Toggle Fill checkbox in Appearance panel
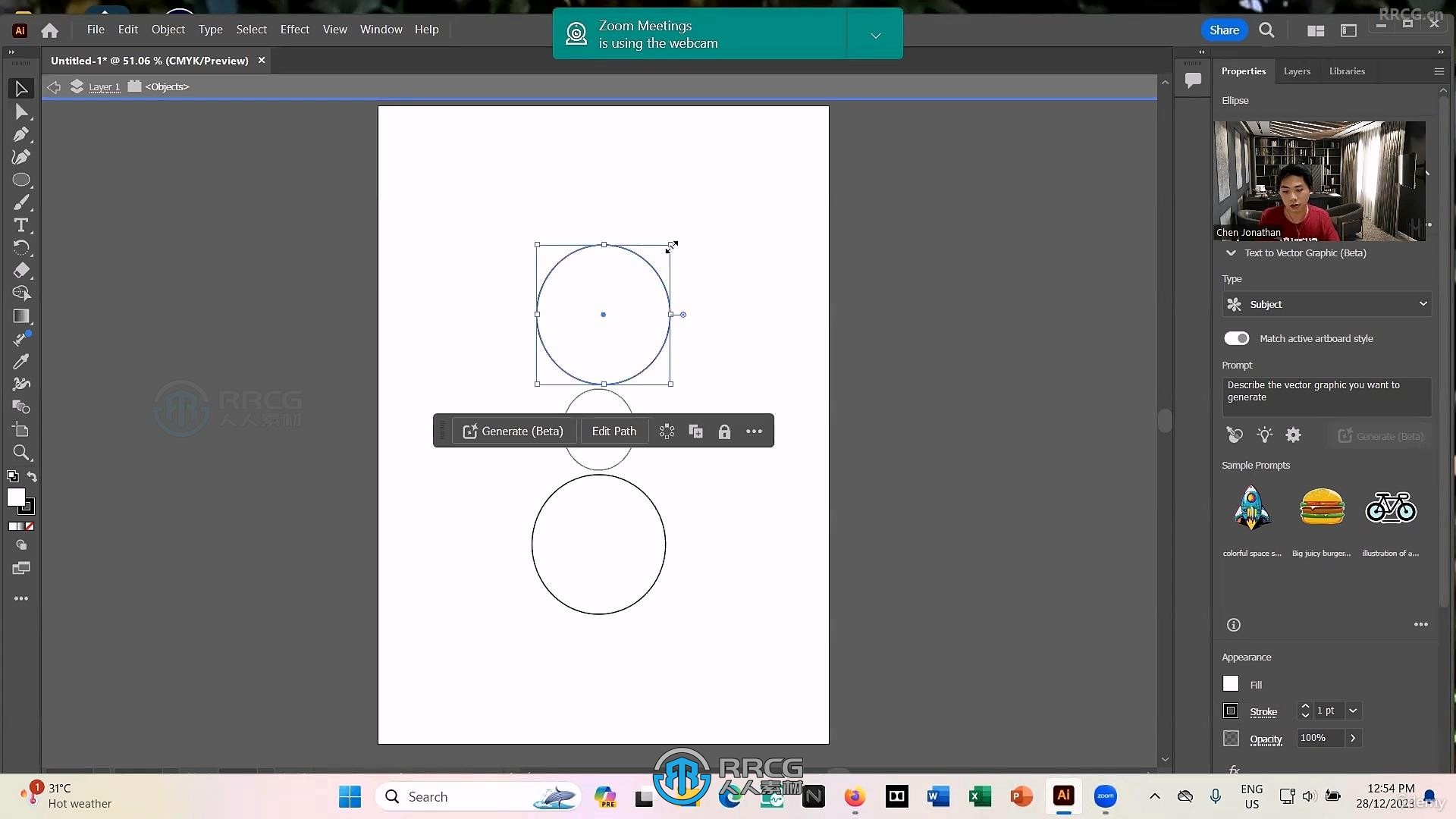Viewport: 1456px width, 819px height. (1231, 683)
